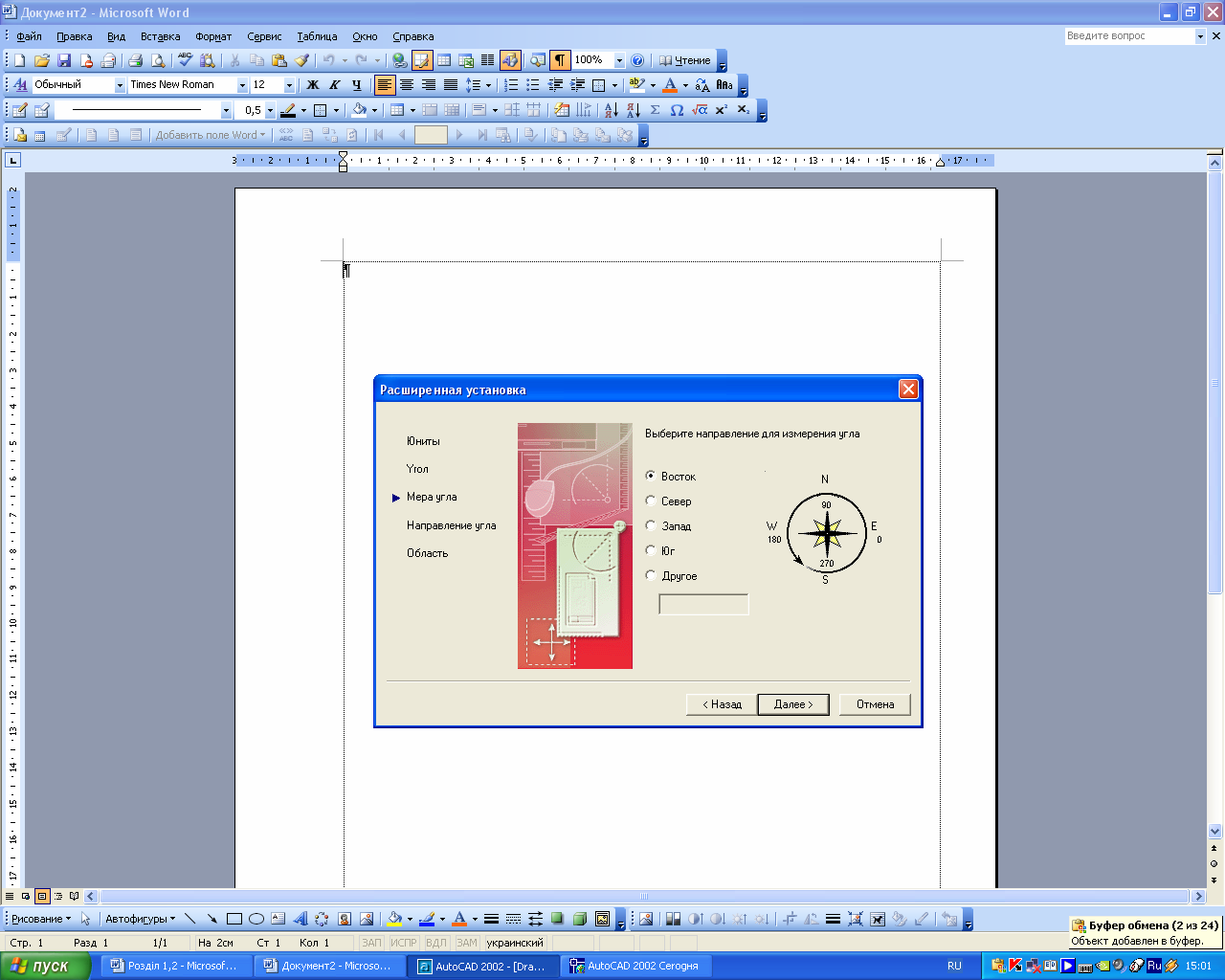
Task: Apply underline formatting (Ч)
Action: point(356,85)
